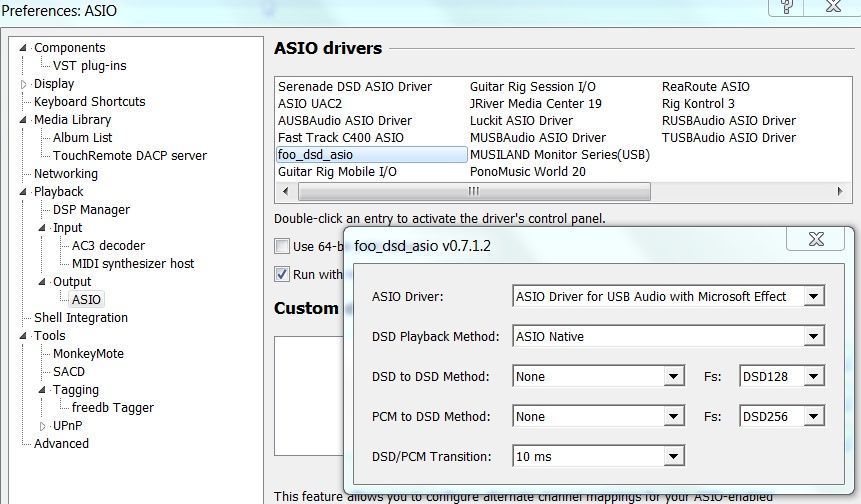
Task: Select AUSBAudio ASIO Driver entry
Action: [345, 121]
